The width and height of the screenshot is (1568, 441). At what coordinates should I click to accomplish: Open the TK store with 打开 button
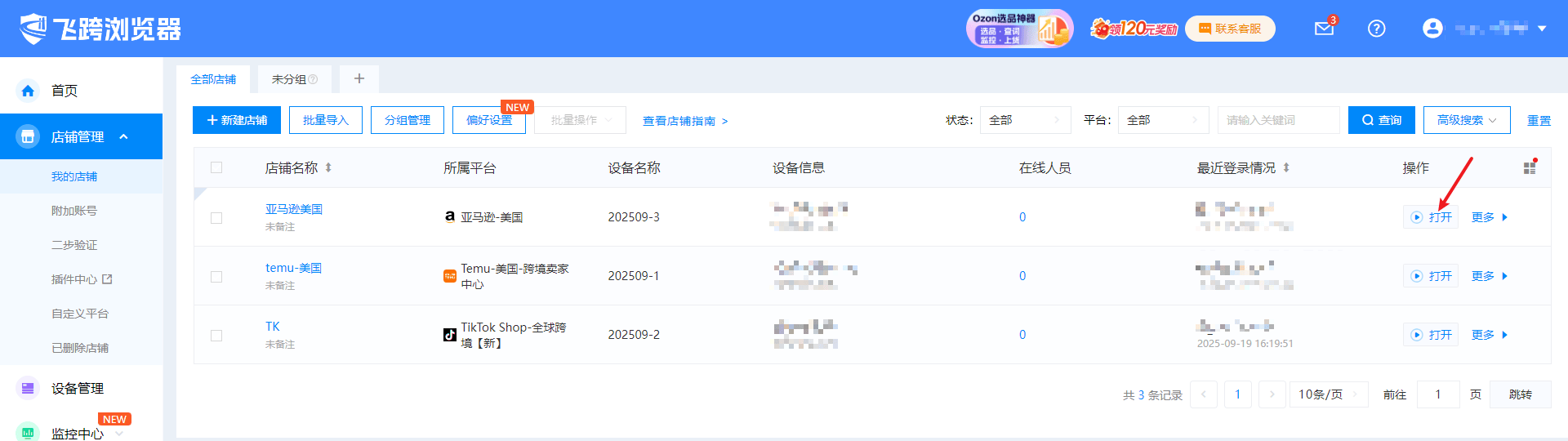click(1432, 335)
